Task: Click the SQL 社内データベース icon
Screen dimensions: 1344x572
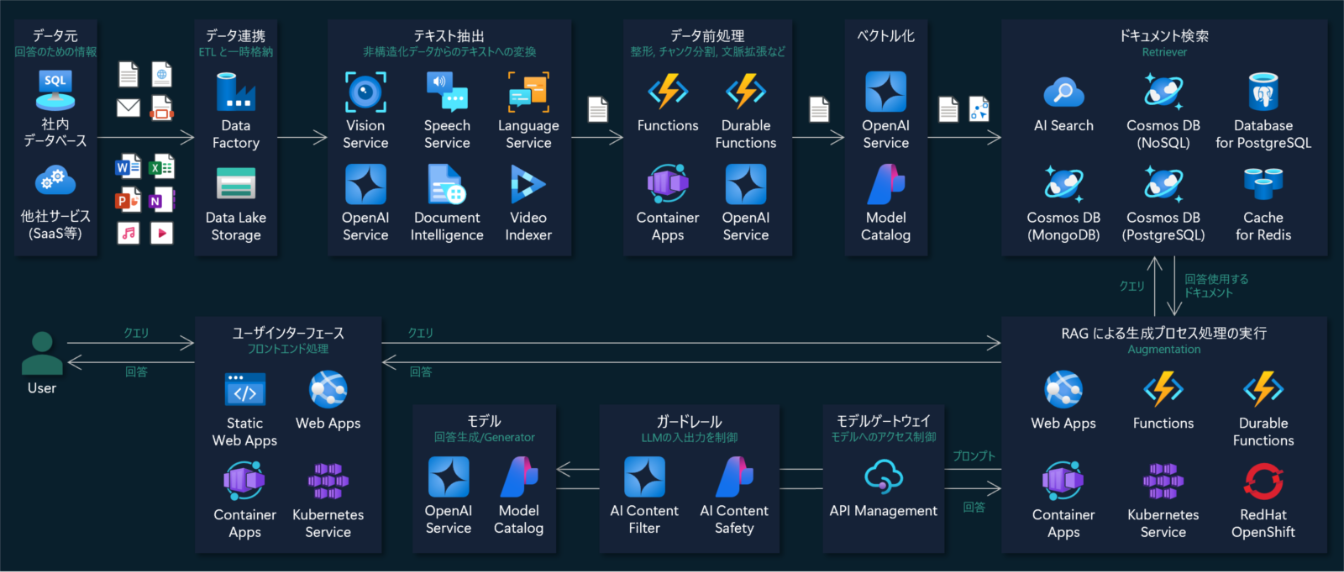Action: (55, 89)
